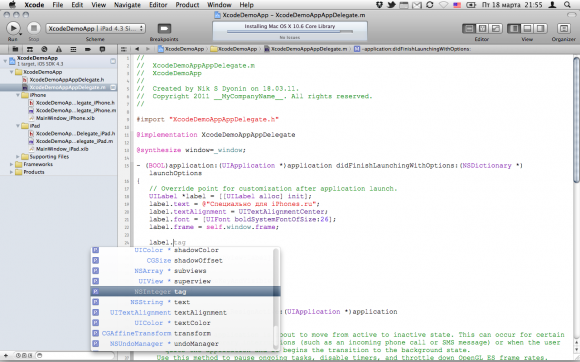Go forward in editor history
The width and height of the screenshot is (580, 362).
point(148,49)
